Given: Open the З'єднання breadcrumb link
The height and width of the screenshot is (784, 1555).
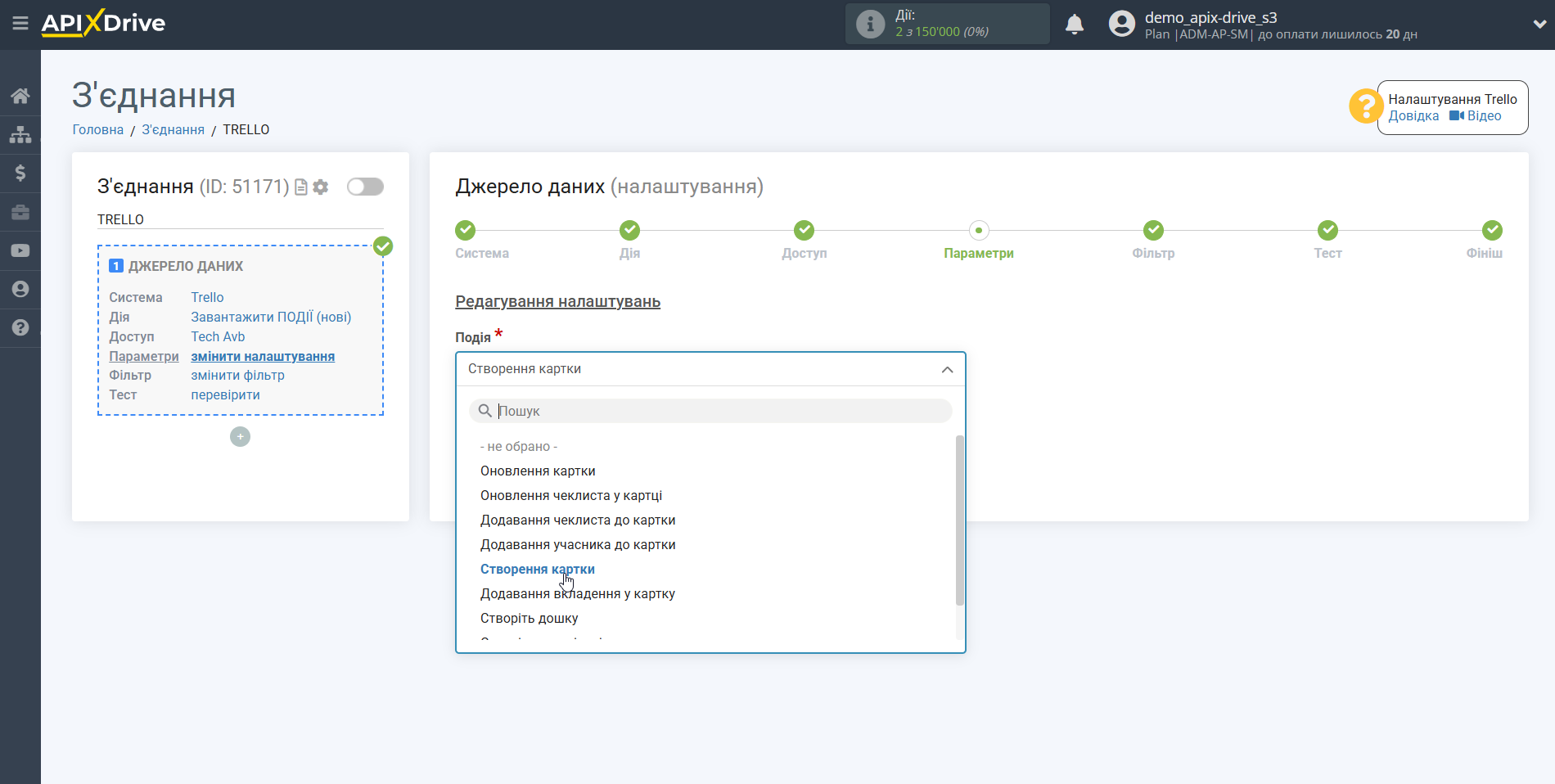Looking at the screenshot, I should [174, 129].
